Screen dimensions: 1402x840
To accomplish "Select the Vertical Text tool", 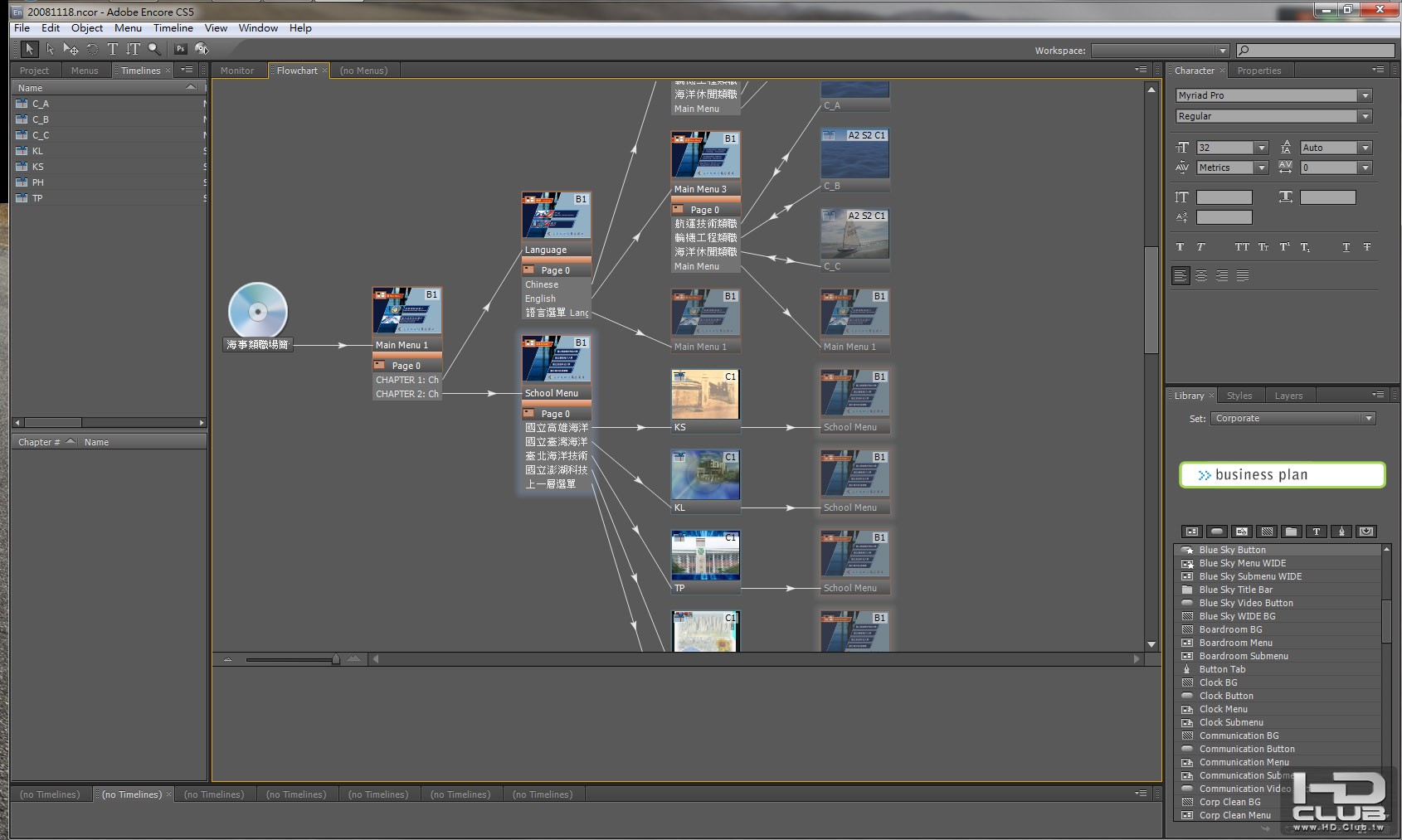I will [134, 49].
